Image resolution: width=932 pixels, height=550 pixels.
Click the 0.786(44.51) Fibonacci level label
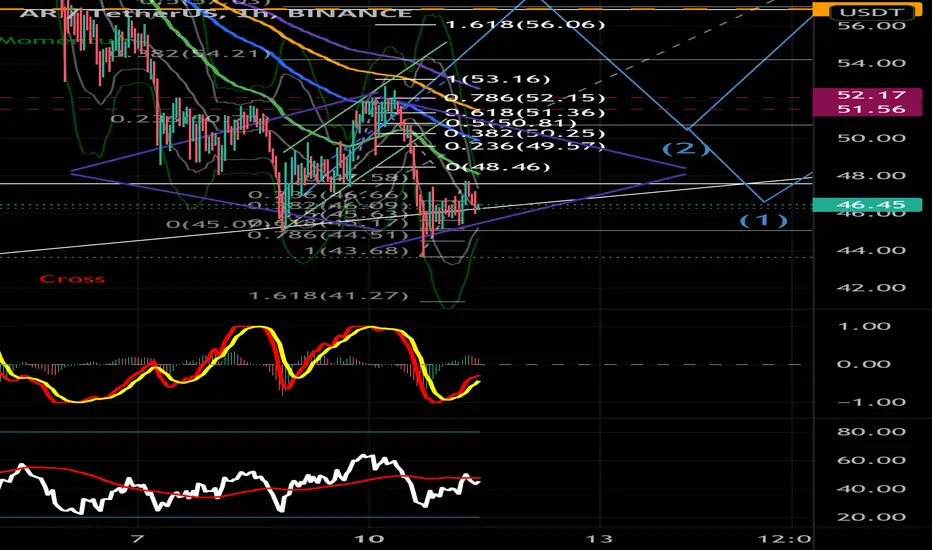(x=329, y=235)
